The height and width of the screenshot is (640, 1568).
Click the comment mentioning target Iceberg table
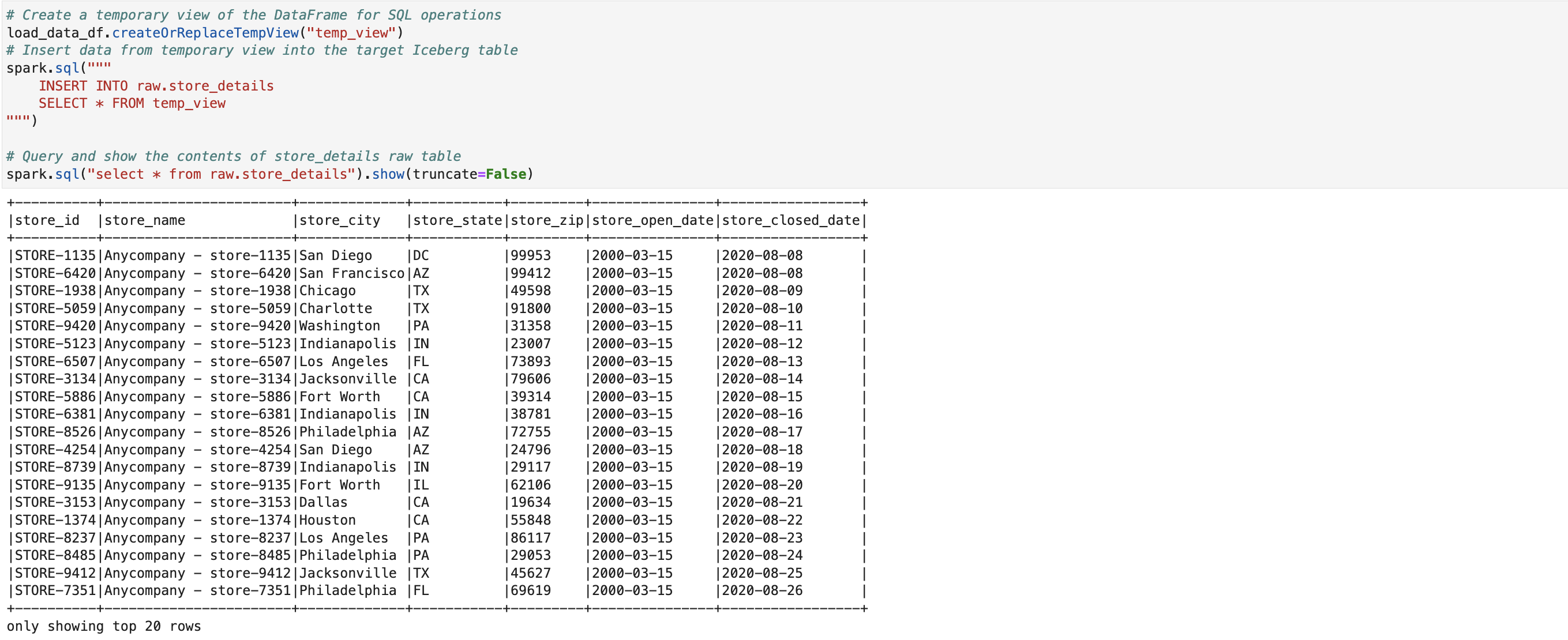point(262,50)
